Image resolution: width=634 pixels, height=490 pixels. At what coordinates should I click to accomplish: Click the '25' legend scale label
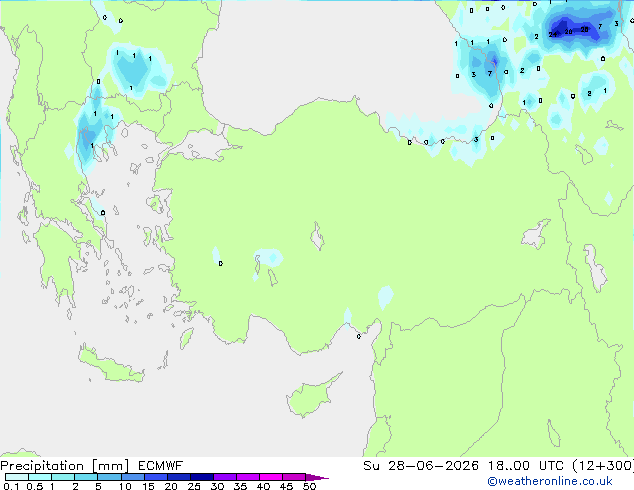[x=194, y=486]
